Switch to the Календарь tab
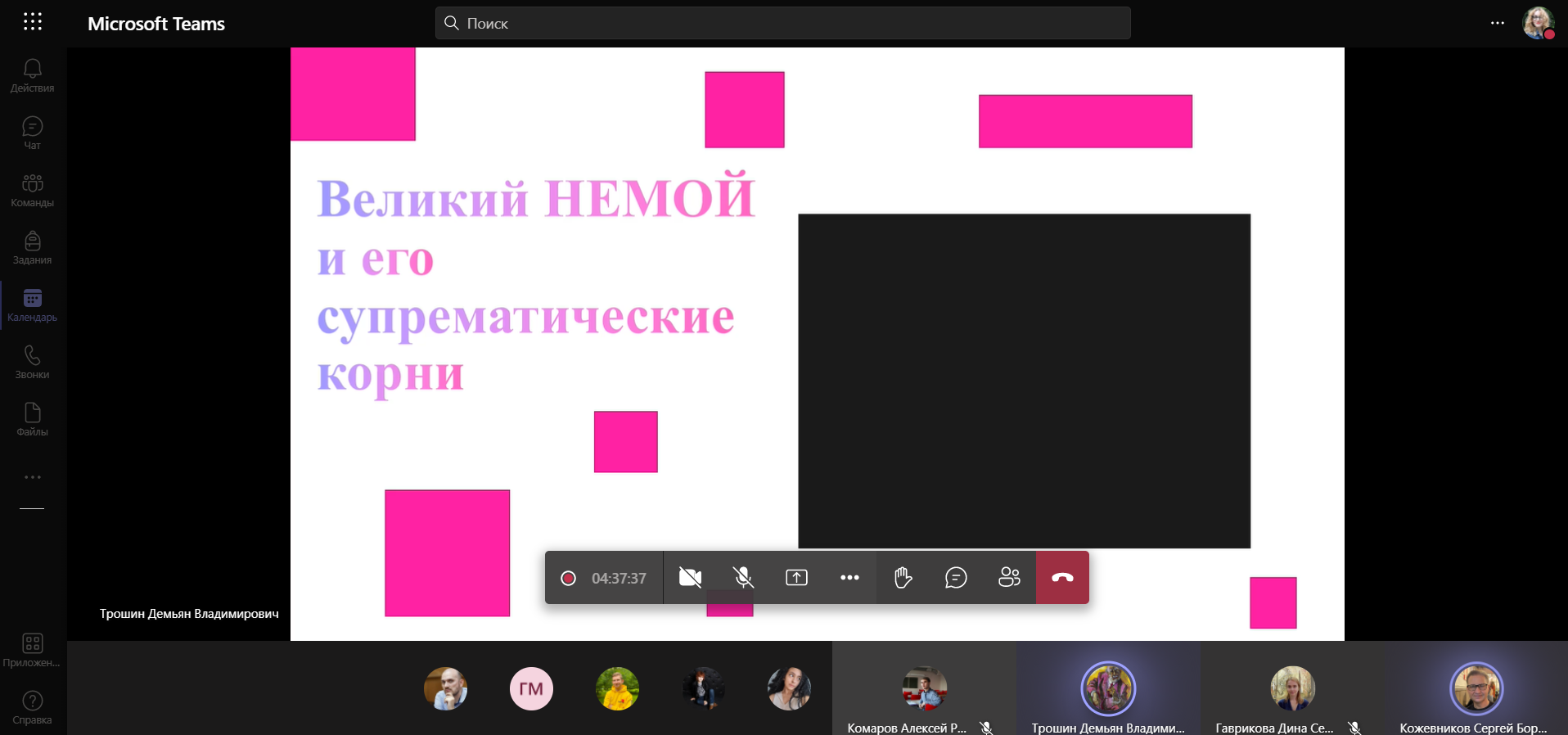The height and width of the screenshot is (735, 1568). point(33,304)
